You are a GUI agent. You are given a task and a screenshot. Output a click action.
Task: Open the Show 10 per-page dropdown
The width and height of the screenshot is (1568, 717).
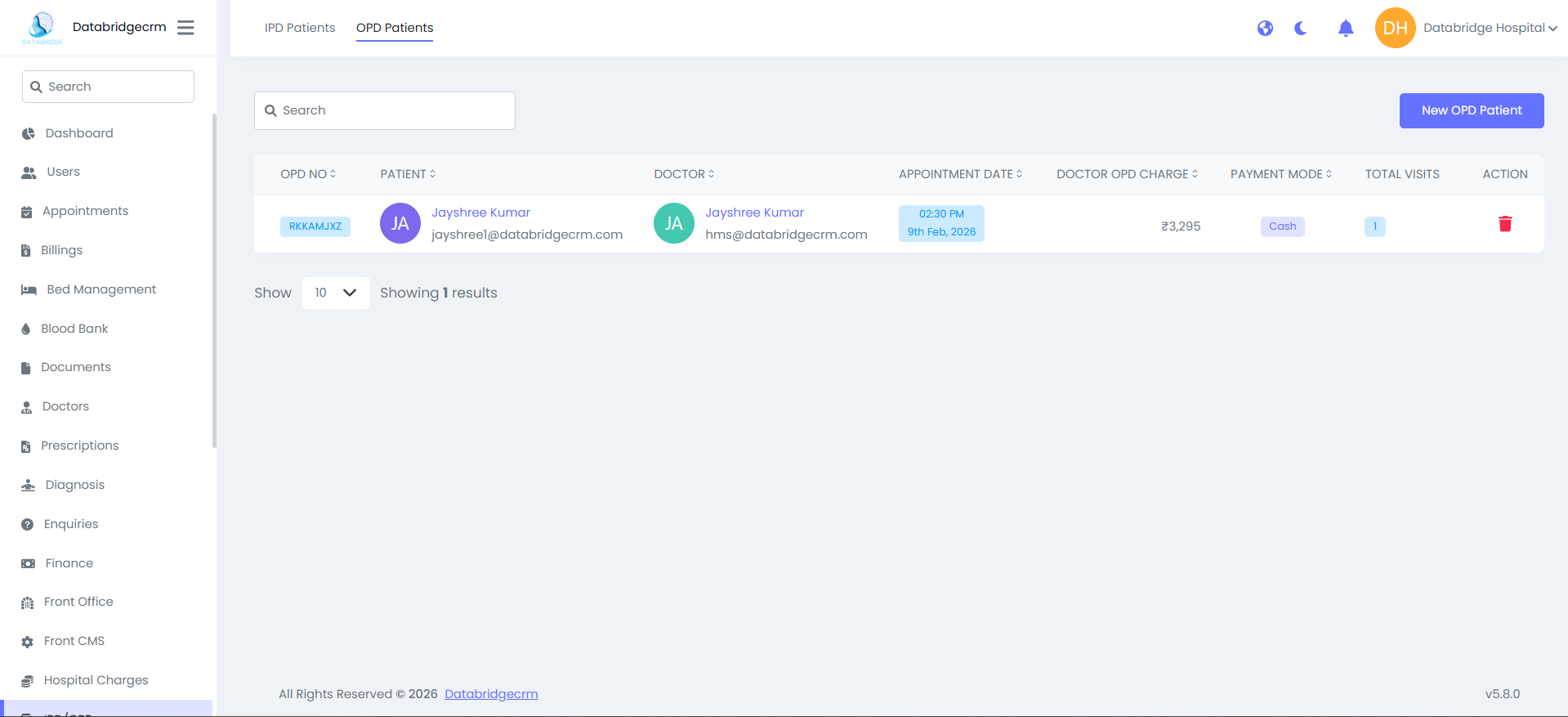pyautogui.click(x=336, y=293)
